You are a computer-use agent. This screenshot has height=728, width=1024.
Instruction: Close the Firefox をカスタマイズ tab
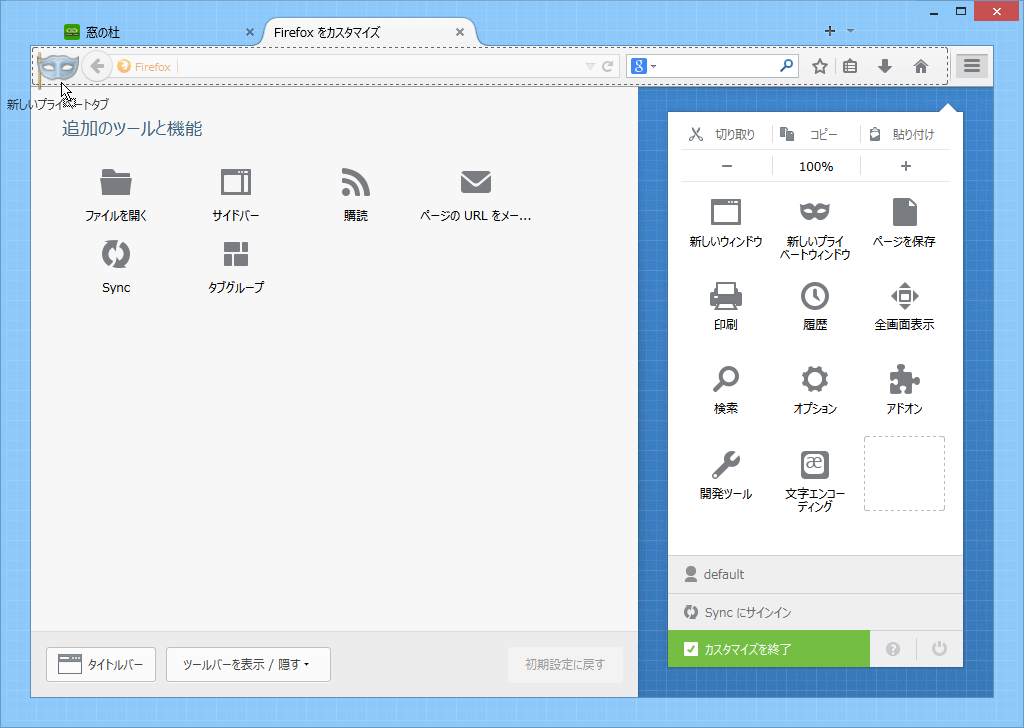pyautogui.click(x=460, y=32)
